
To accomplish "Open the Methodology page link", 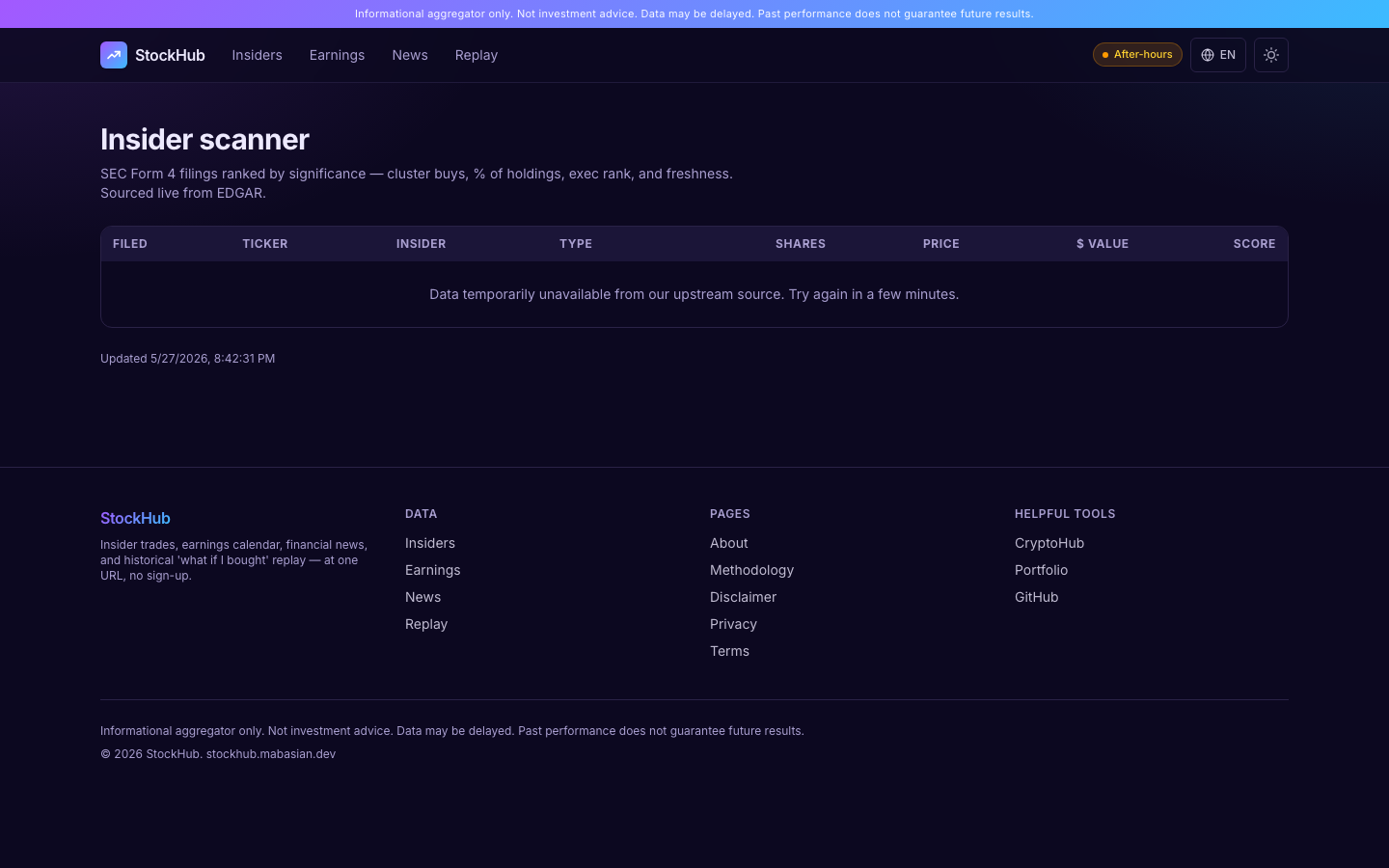I will (x=752, y=570).
